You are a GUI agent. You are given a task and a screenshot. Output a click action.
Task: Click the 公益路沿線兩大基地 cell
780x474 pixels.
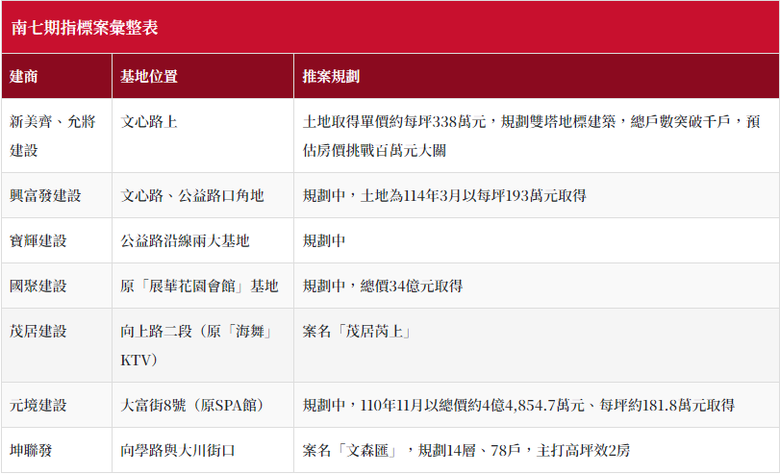[203, 241]
